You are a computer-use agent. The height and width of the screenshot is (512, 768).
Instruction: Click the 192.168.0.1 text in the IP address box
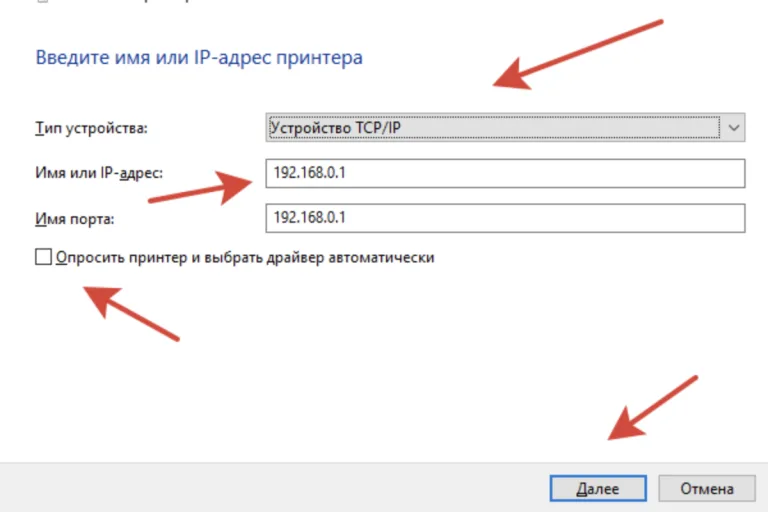(x=310, y=172)
